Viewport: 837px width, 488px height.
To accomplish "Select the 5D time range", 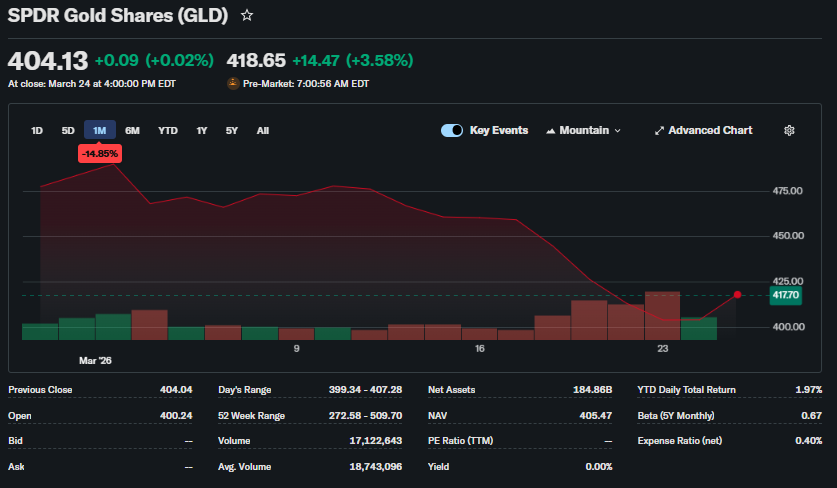I will point(68,131).
